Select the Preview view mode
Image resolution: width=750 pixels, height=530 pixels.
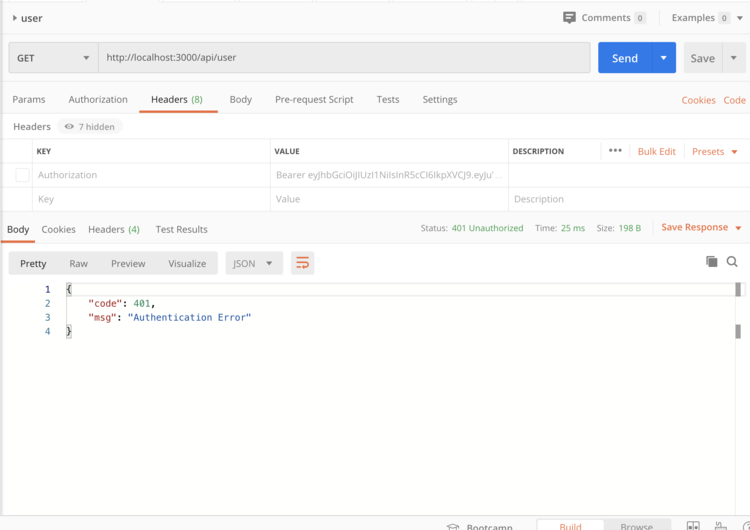coord(128,264)
